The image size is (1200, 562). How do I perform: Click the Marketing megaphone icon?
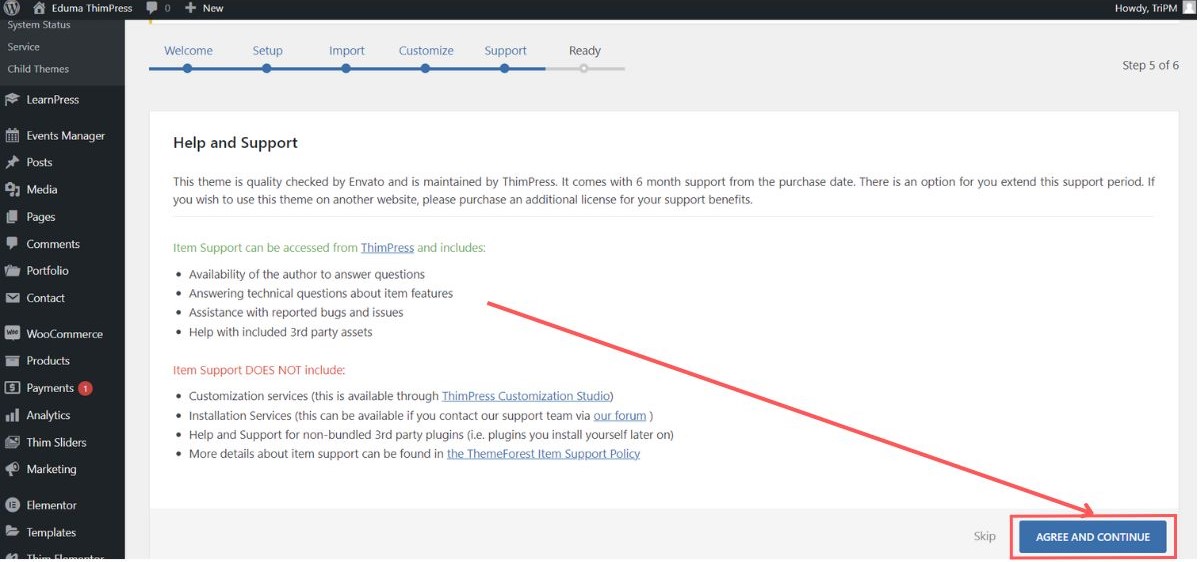(x=13, y=470)
